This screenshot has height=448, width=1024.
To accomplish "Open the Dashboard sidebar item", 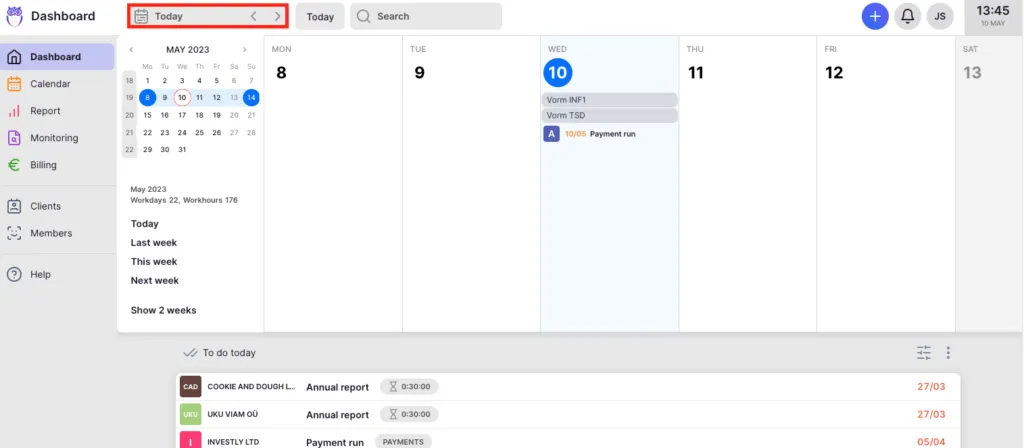I will [x=57, y=57].
